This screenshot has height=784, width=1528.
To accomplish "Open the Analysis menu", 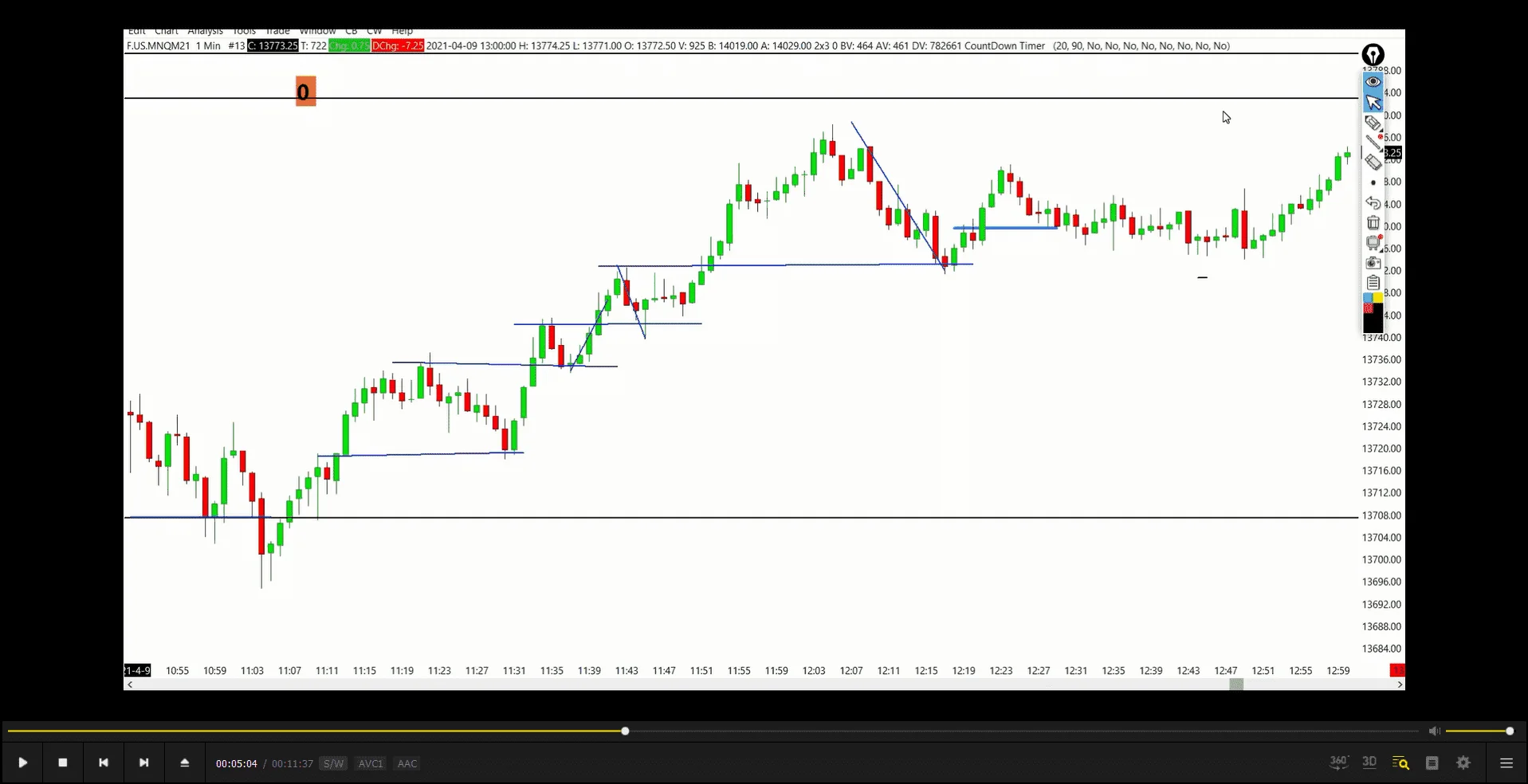I will [205, 31].
